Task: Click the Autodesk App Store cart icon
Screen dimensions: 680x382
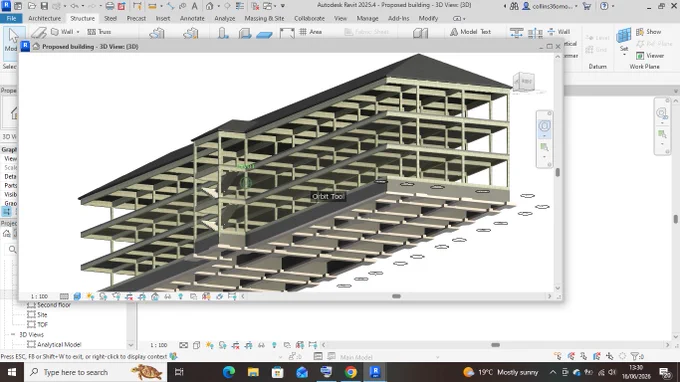Action: [x=587, y=6]
